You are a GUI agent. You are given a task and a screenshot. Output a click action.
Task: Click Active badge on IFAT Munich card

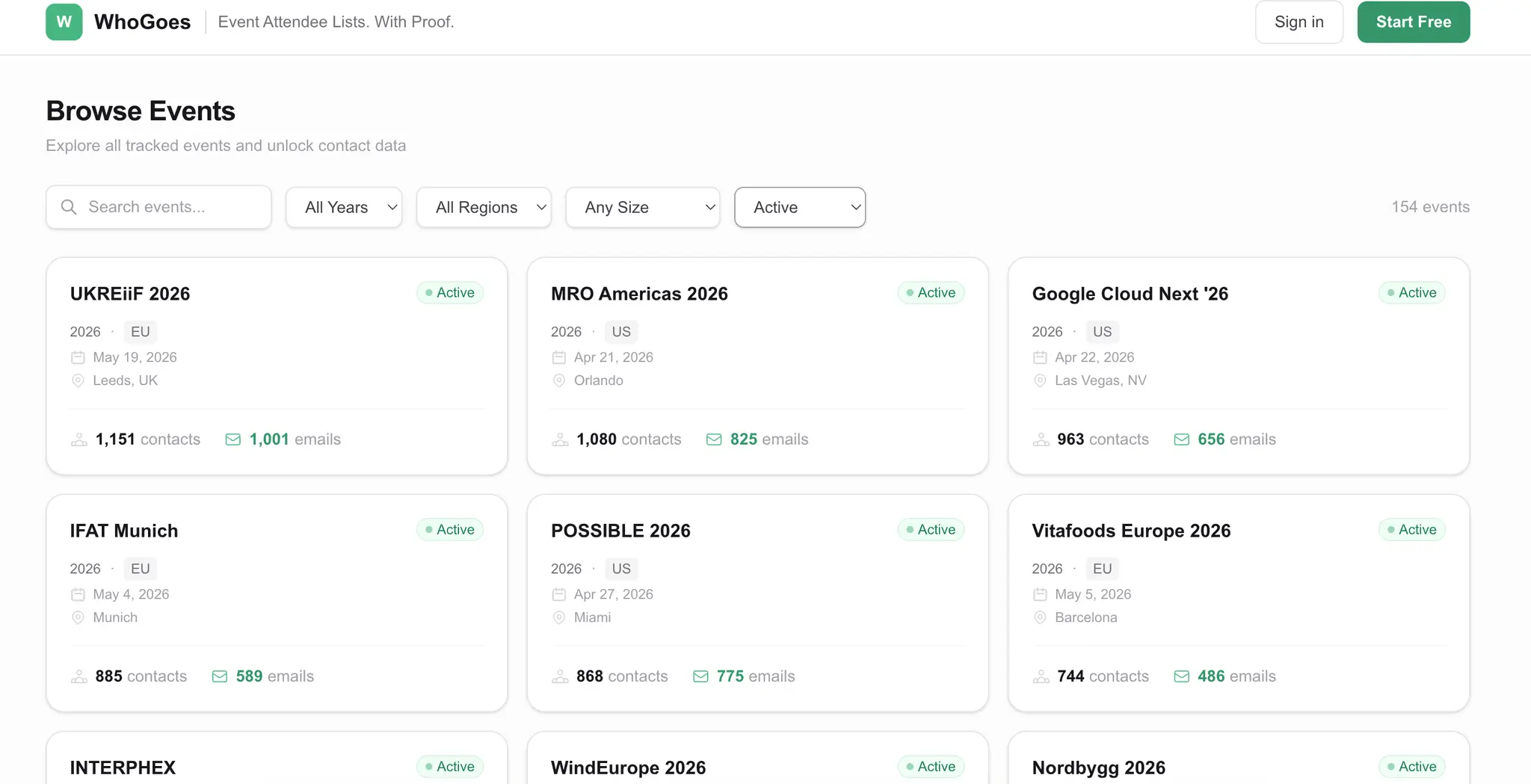click(450, 530)
